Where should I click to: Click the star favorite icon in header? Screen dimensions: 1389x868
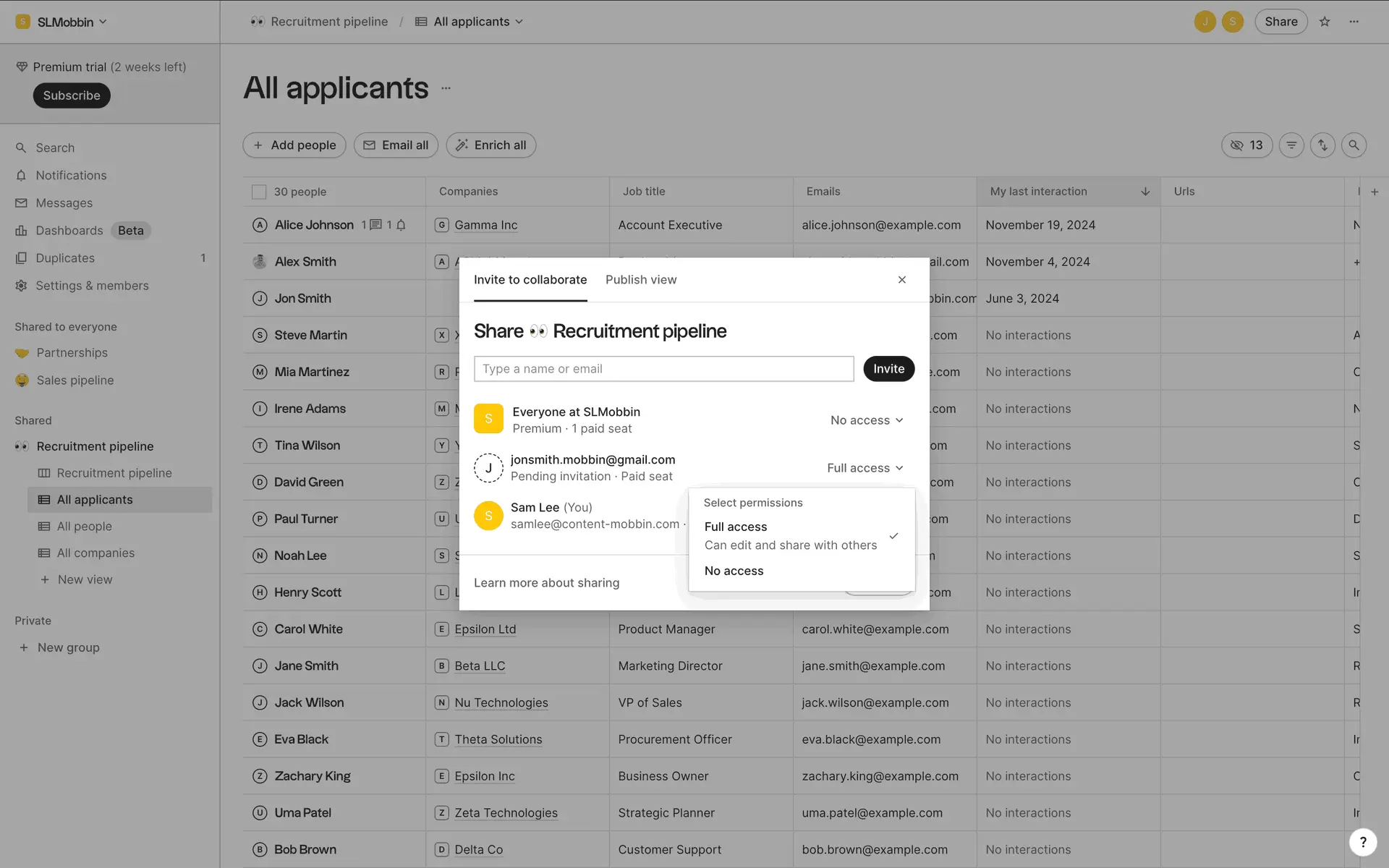(x=1325, y=22)
